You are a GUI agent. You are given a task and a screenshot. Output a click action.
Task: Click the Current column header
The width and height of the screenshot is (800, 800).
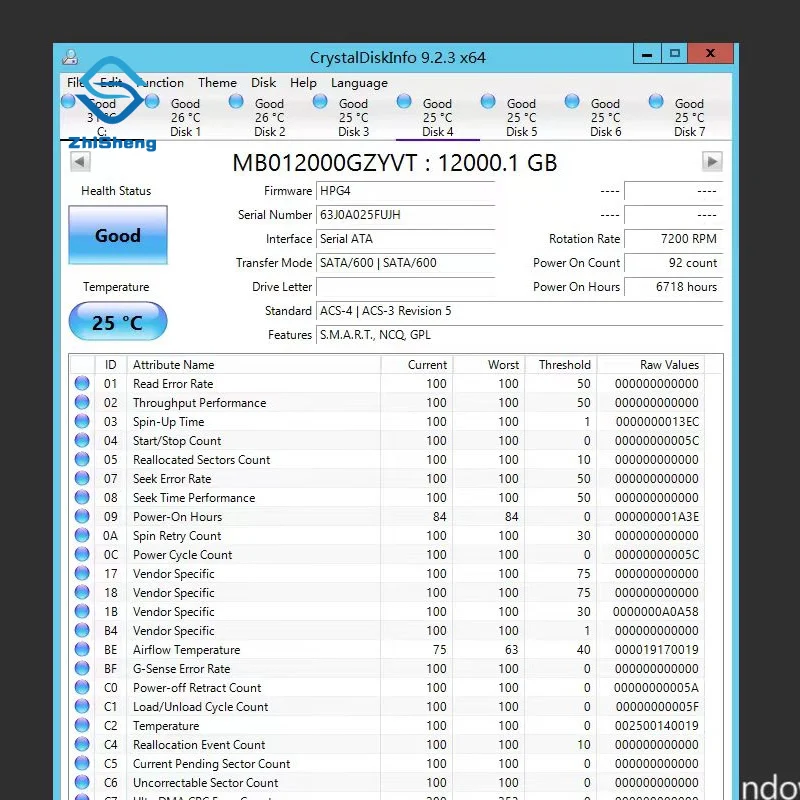(x=417, y=365)
